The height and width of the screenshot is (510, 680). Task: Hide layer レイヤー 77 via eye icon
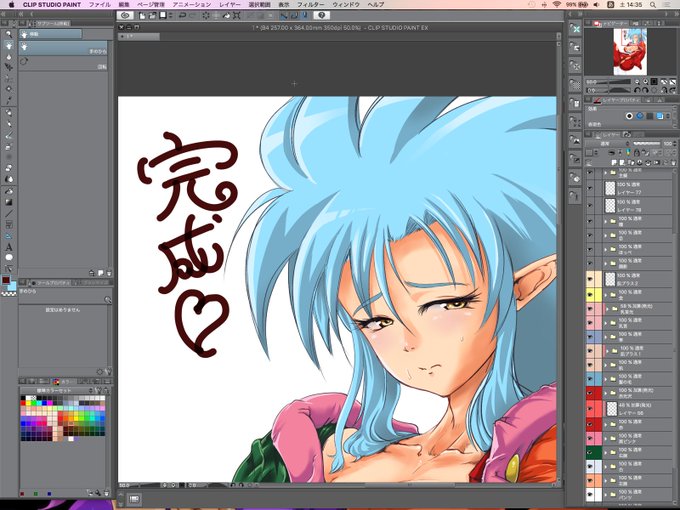click(589, 188)
